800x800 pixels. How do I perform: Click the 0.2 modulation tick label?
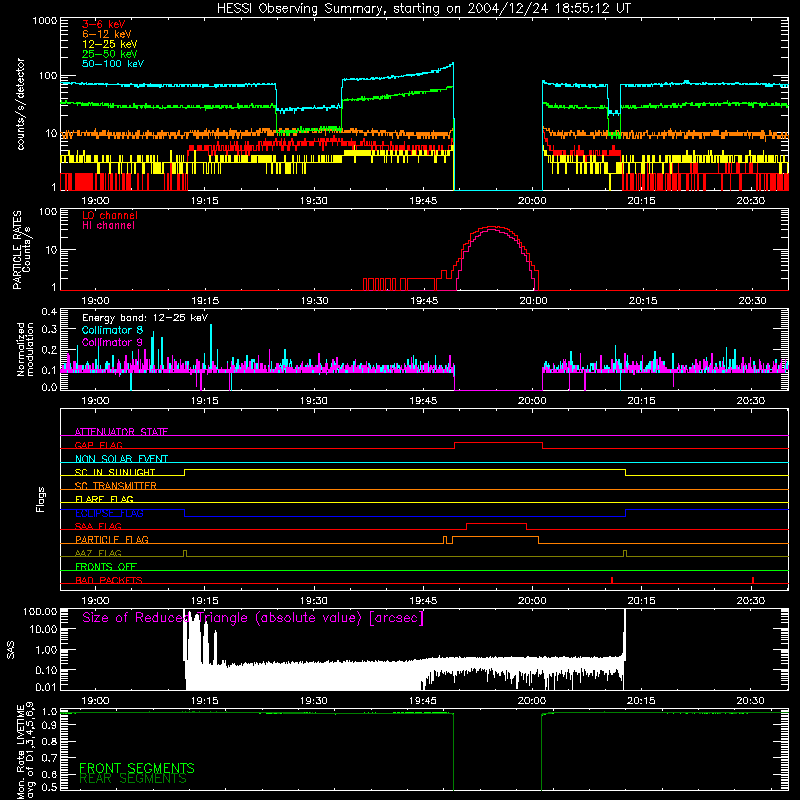(x=49, y=350)
